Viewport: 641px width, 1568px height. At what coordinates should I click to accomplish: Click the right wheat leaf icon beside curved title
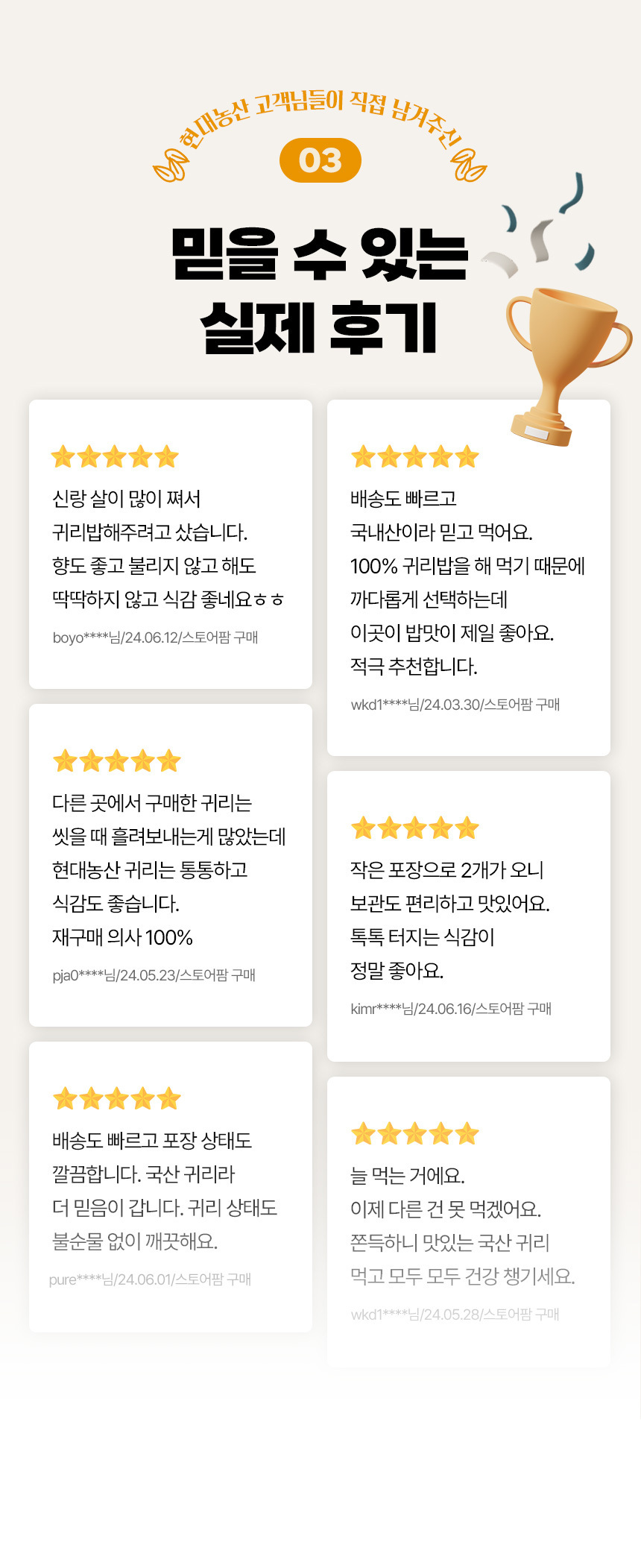coord(470,166)
